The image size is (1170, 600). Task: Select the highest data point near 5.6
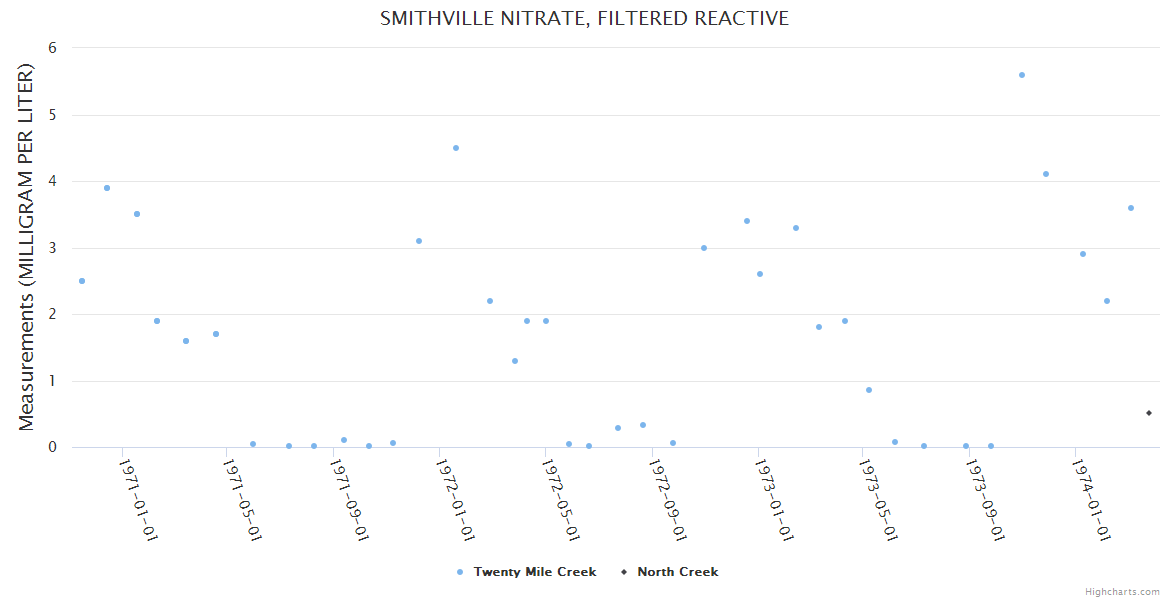click(1021, 75)
